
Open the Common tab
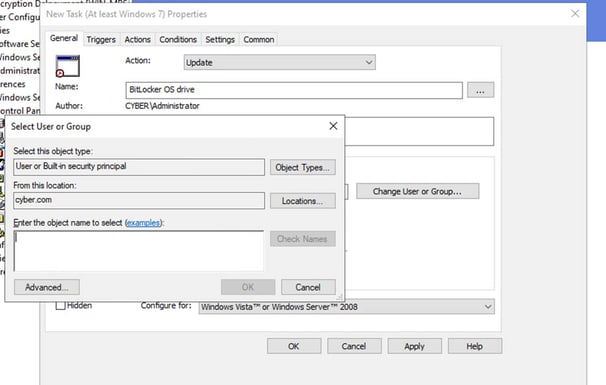pyautogui.click(x=259, y=39)
